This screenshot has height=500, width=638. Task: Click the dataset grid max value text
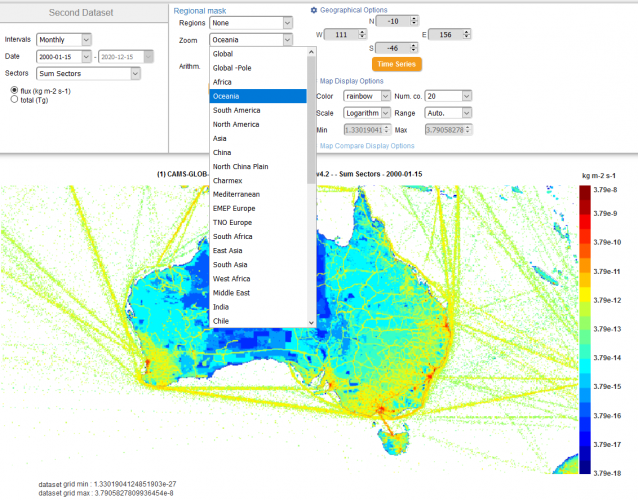click(x=106, y=493)
